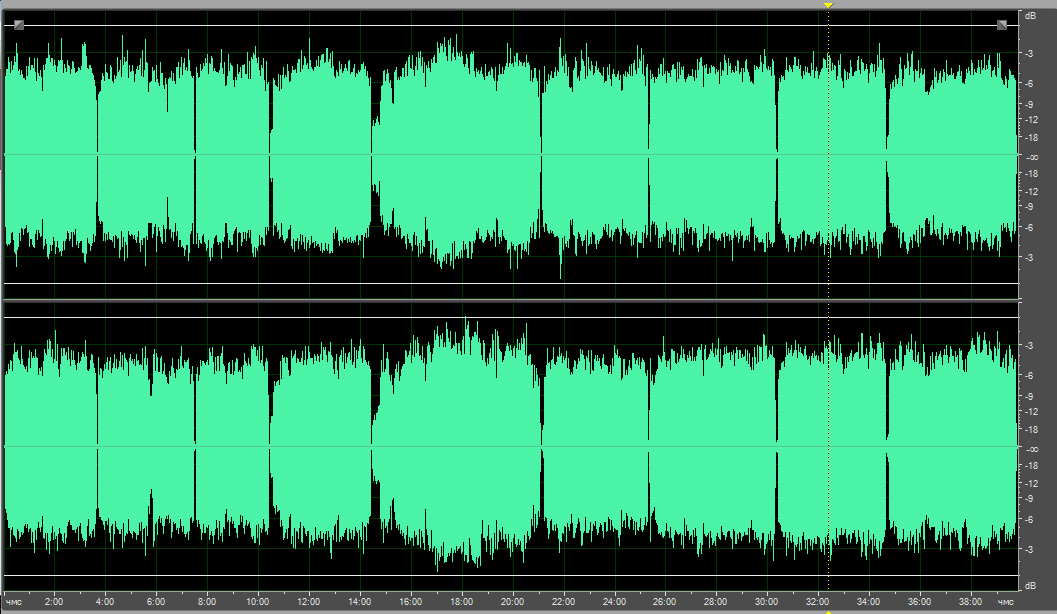Click the dB label atop amplitude scale
This screenshot has width=1057, height=614.
coord(1028,16)
